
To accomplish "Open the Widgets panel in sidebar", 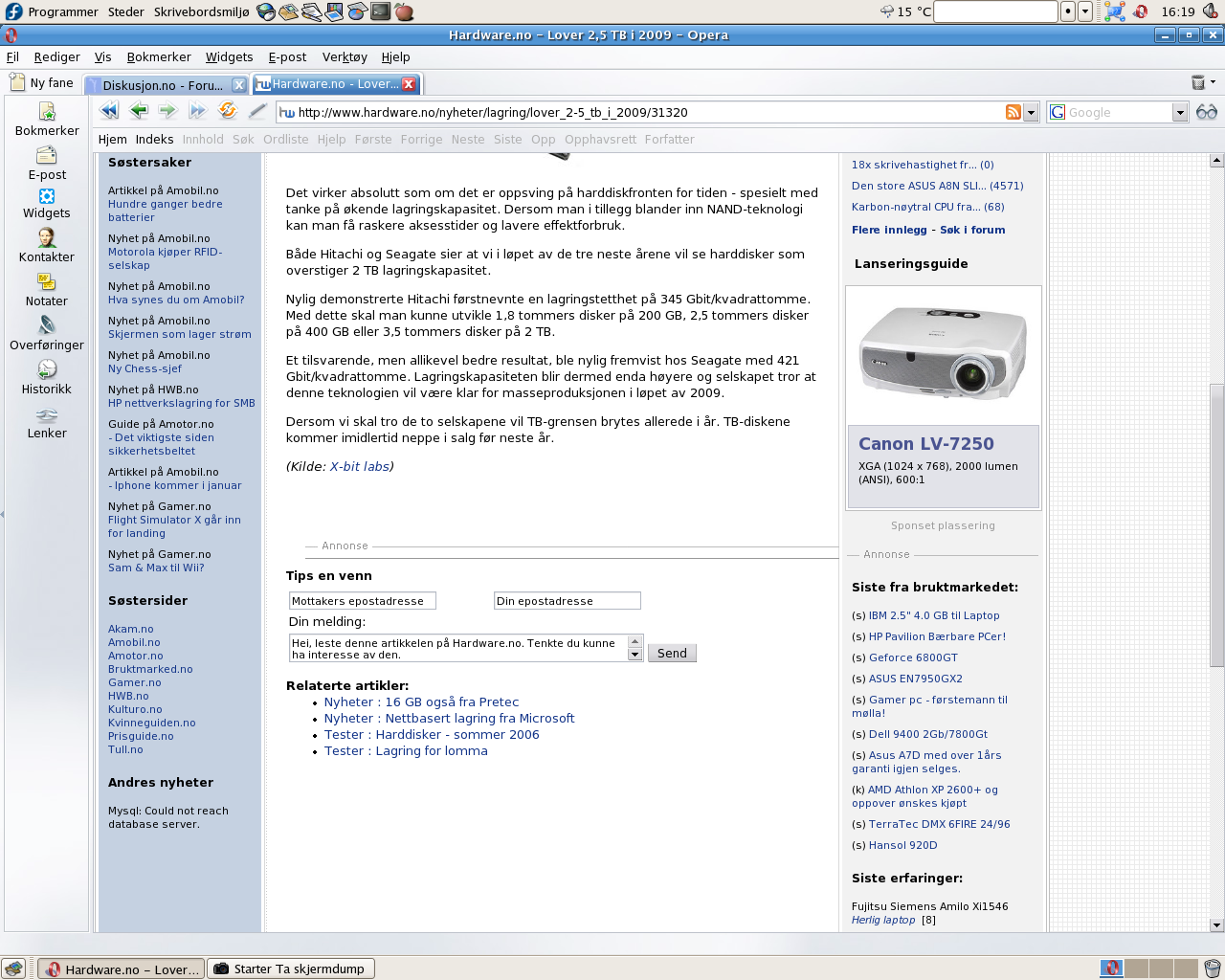I will pos(47,203).
